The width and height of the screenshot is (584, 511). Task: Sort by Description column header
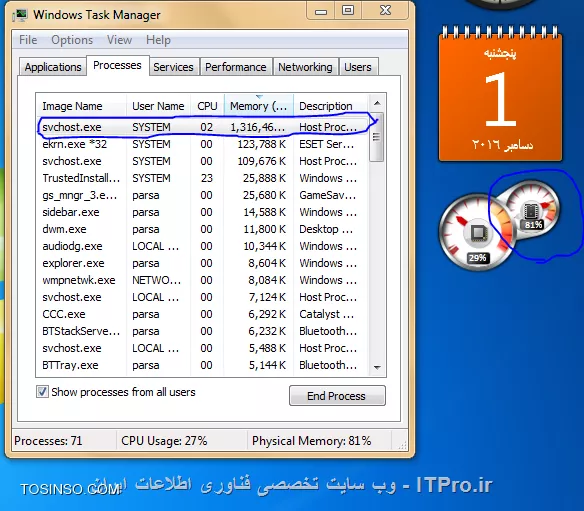pyautogui.click(x=331, y=106)
